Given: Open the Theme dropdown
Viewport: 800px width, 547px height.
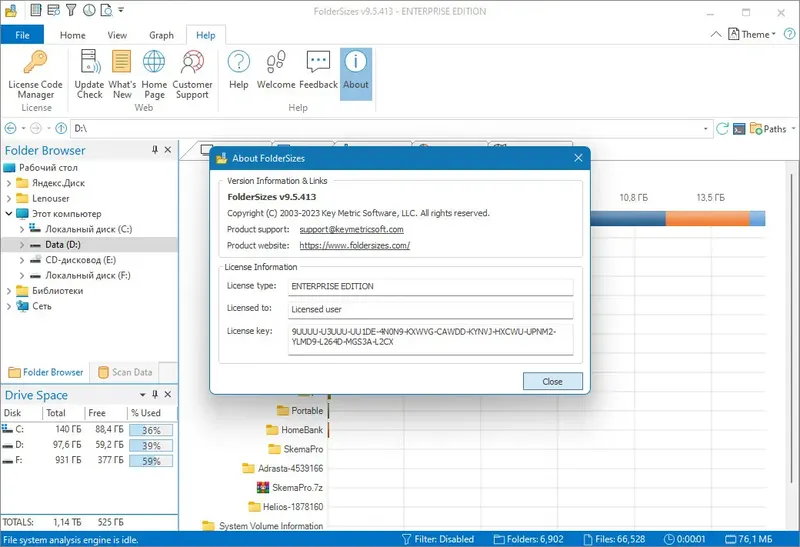Looking at the screenshot, I should pyautogui.click(x=752, y=34).
